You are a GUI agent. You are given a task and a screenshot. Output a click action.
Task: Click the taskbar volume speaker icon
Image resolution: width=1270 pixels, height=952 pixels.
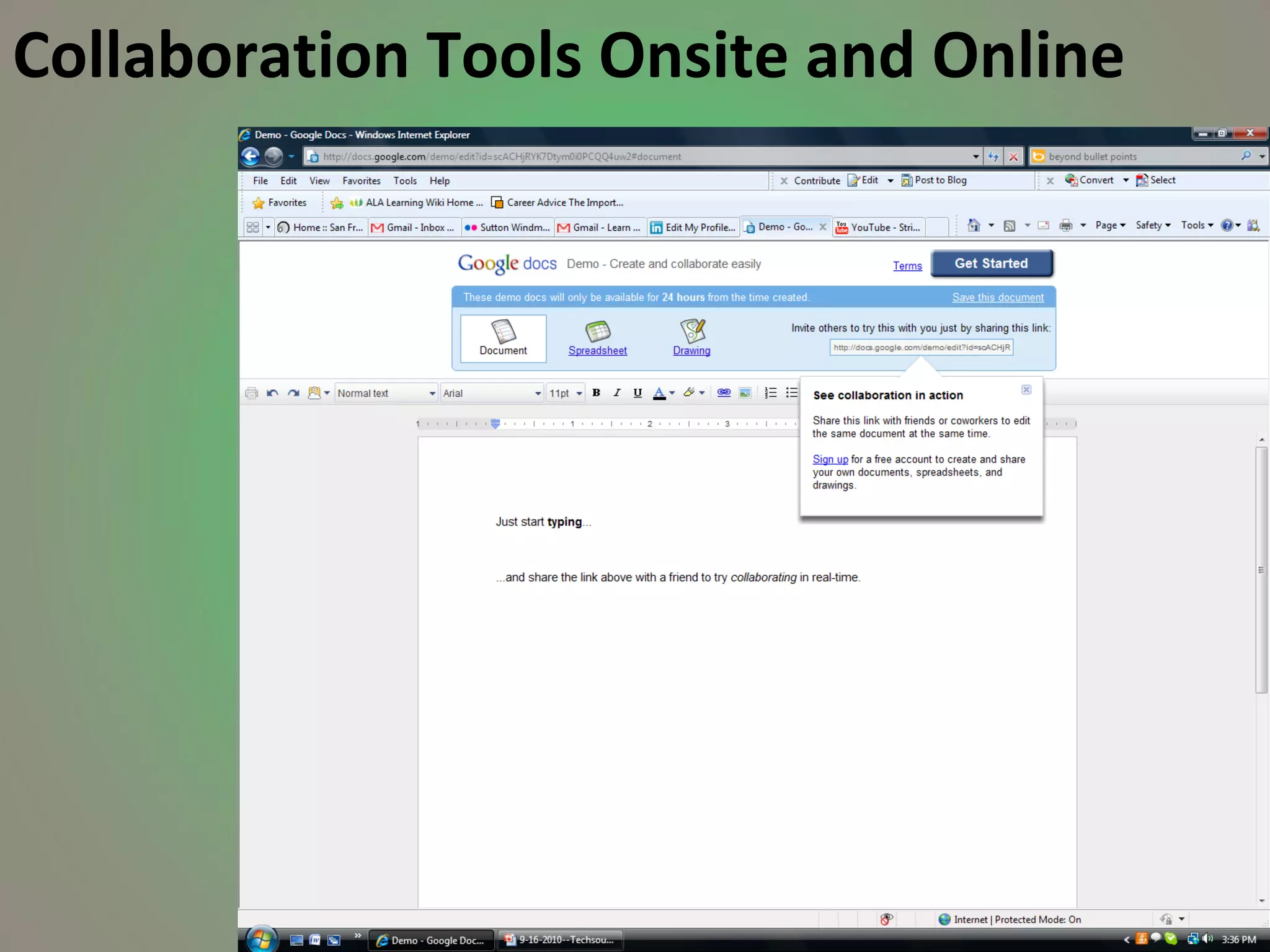(x=1207, y=939)
